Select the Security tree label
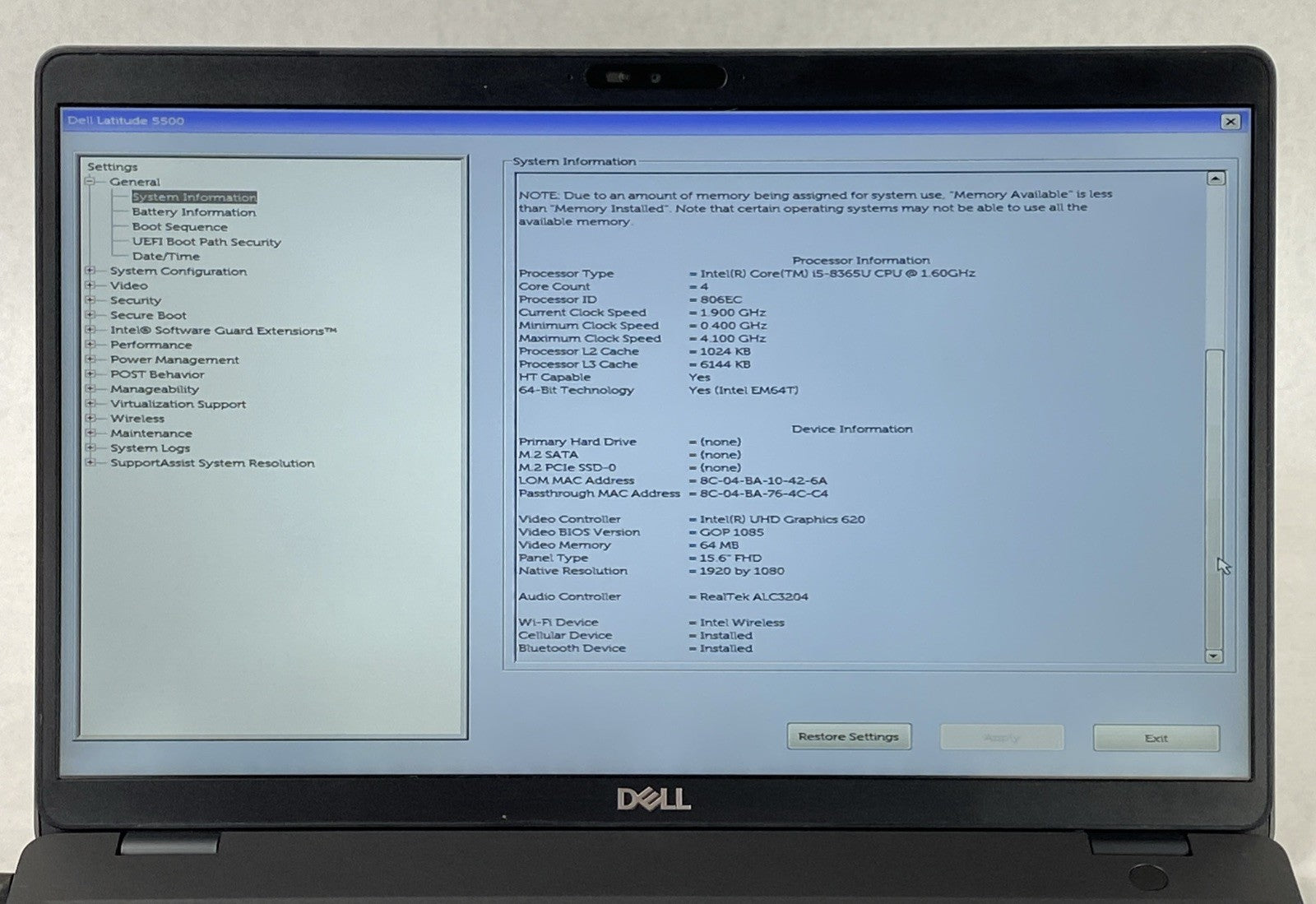The image size is (1316, 904). 136,300
